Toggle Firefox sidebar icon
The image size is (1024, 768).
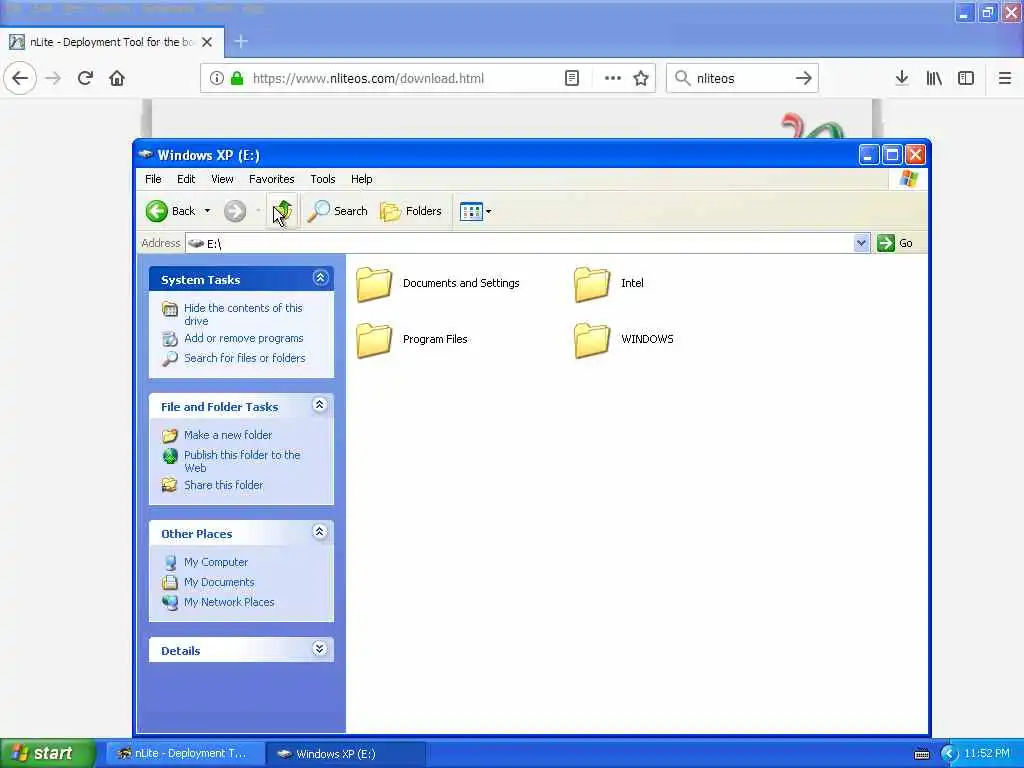966,78
